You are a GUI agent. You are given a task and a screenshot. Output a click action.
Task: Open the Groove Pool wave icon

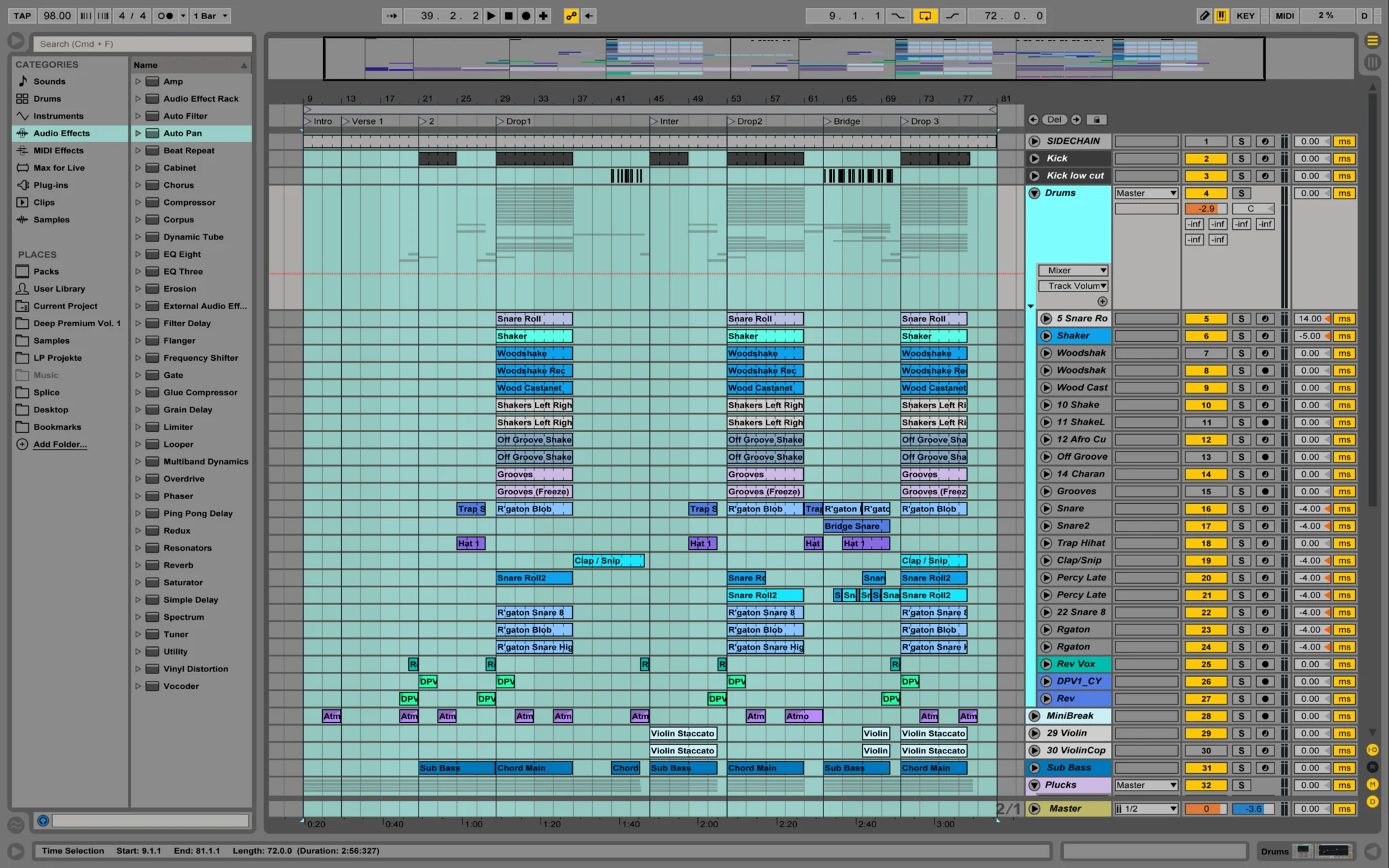click(x=15, y=825)
